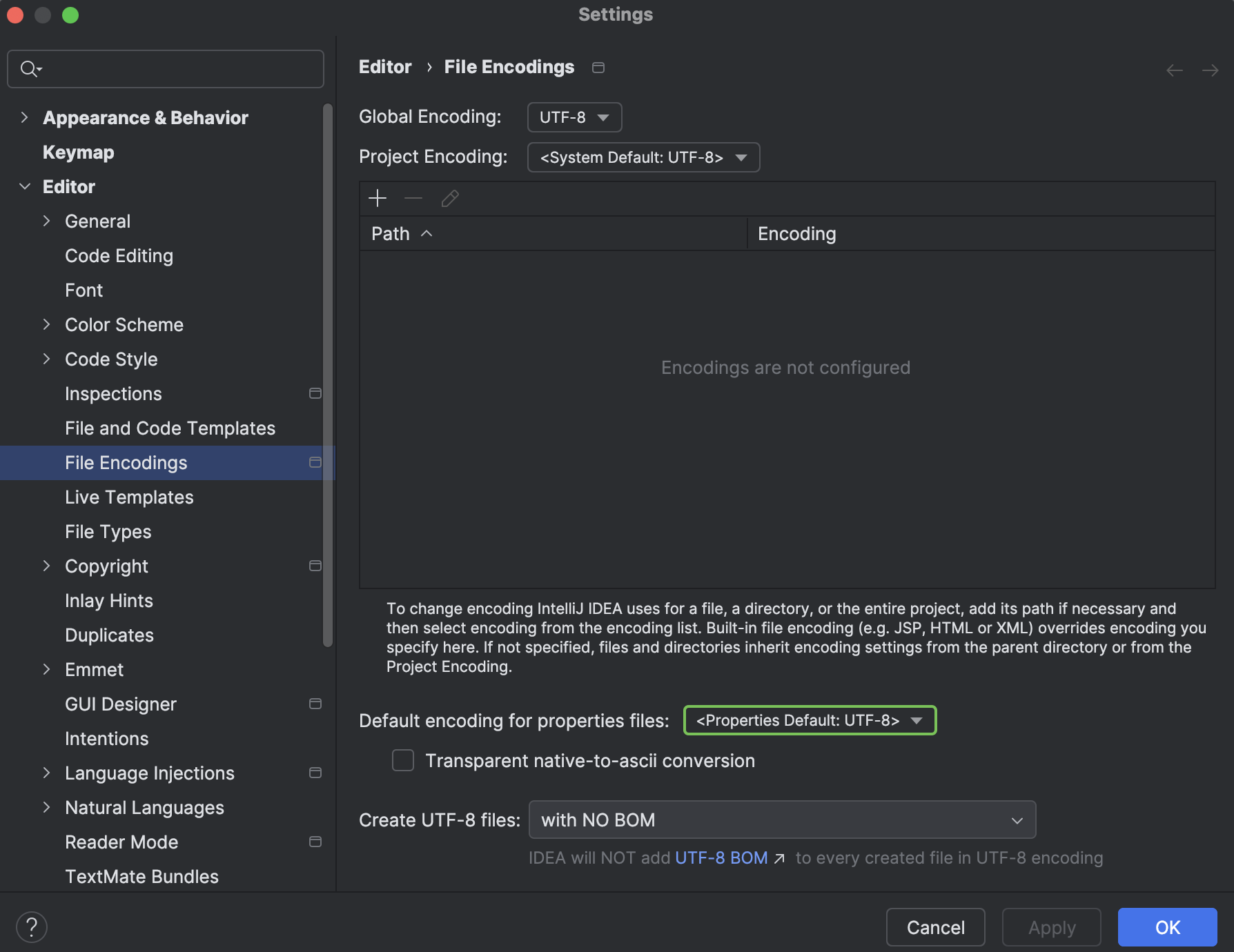Click the modified-settings indicator beside File Encodings breadcrumb

click(x=598, y=67)
